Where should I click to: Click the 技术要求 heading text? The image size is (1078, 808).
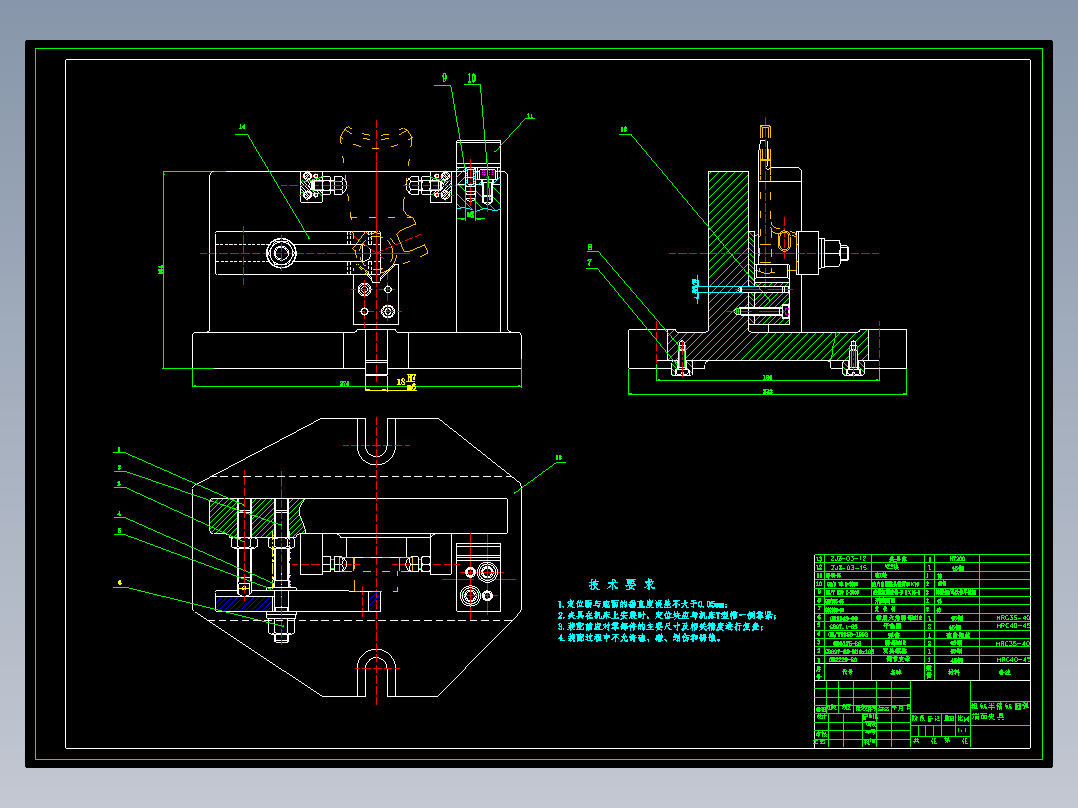[x=622, y=585]
